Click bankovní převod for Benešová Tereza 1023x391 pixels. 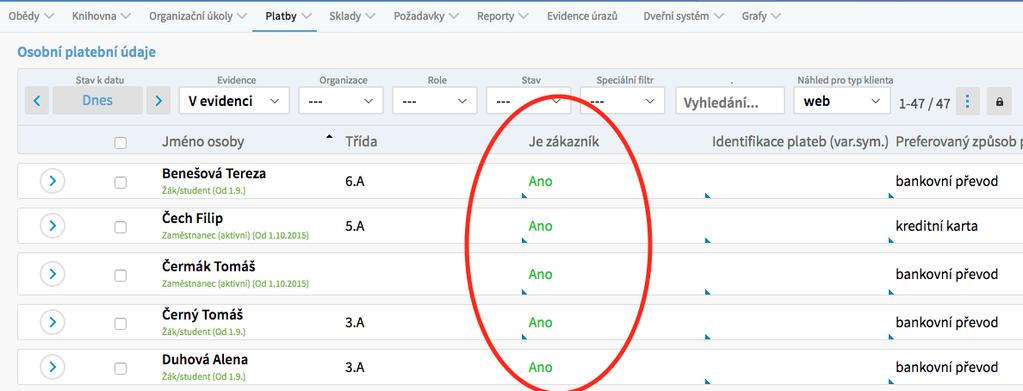tap(947, 181)
